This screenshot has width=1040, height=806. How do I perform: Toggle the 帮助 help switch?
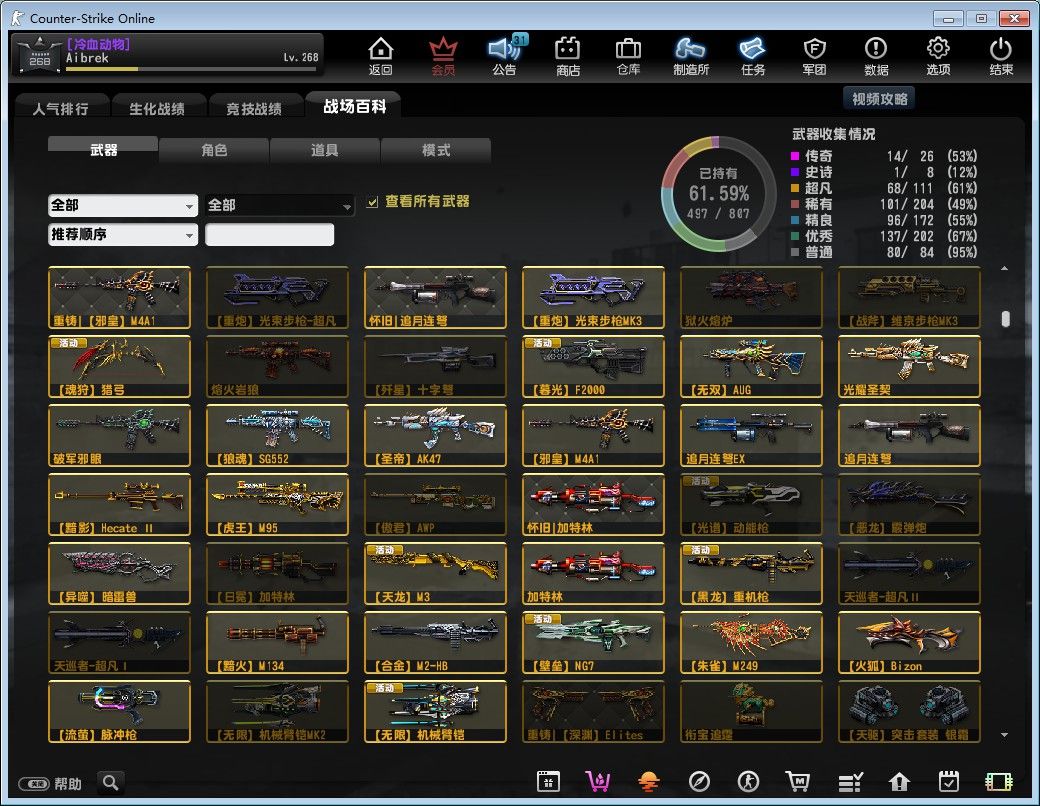point(35,784)
